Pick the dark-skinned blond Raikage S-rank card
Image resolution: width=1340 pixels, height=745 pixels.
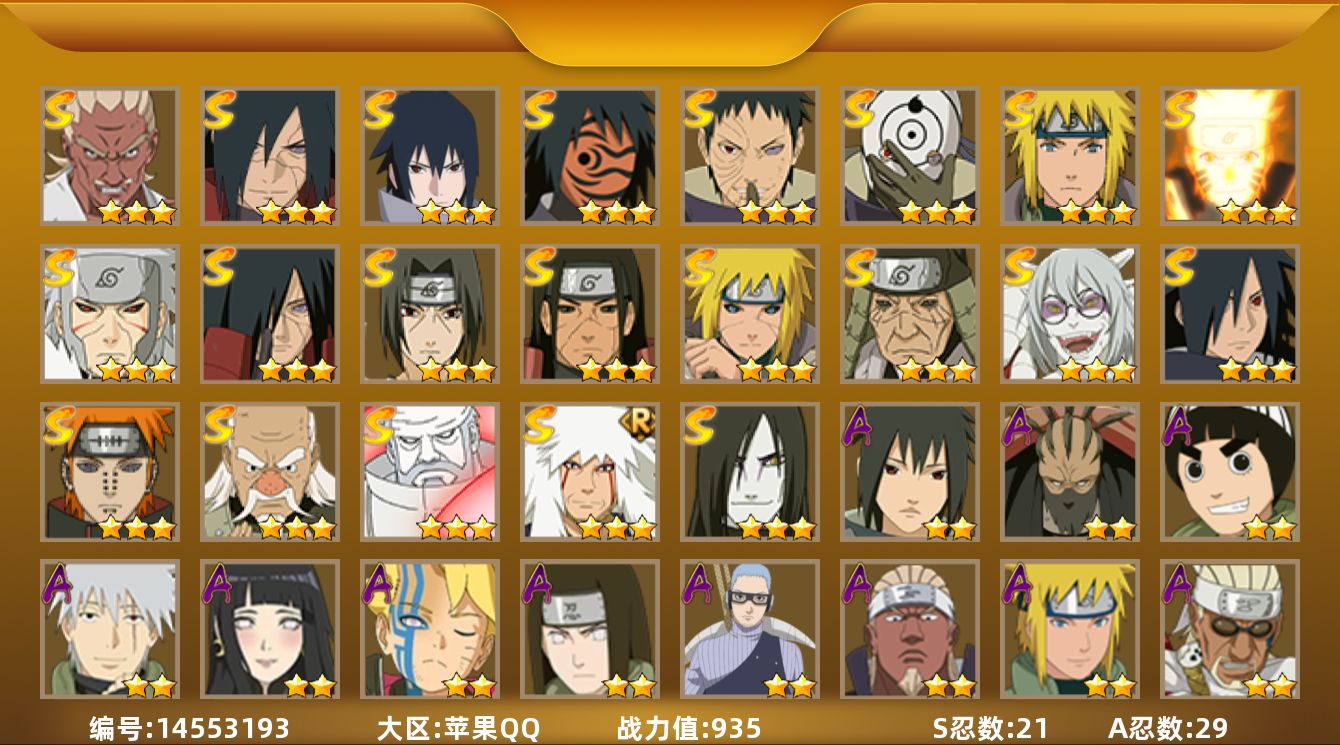click(x=110, y=156)
